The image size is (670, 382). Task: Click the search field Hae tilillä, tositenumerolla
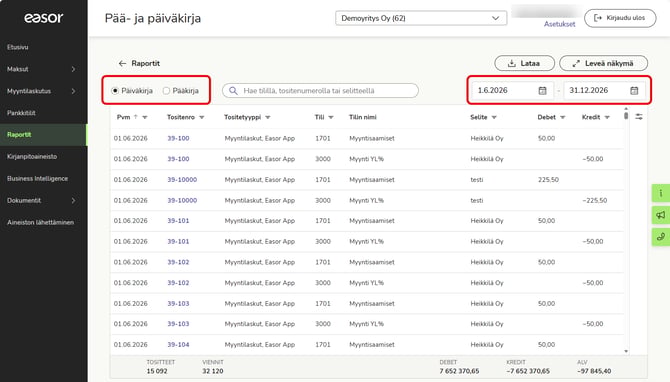[320, 91]
